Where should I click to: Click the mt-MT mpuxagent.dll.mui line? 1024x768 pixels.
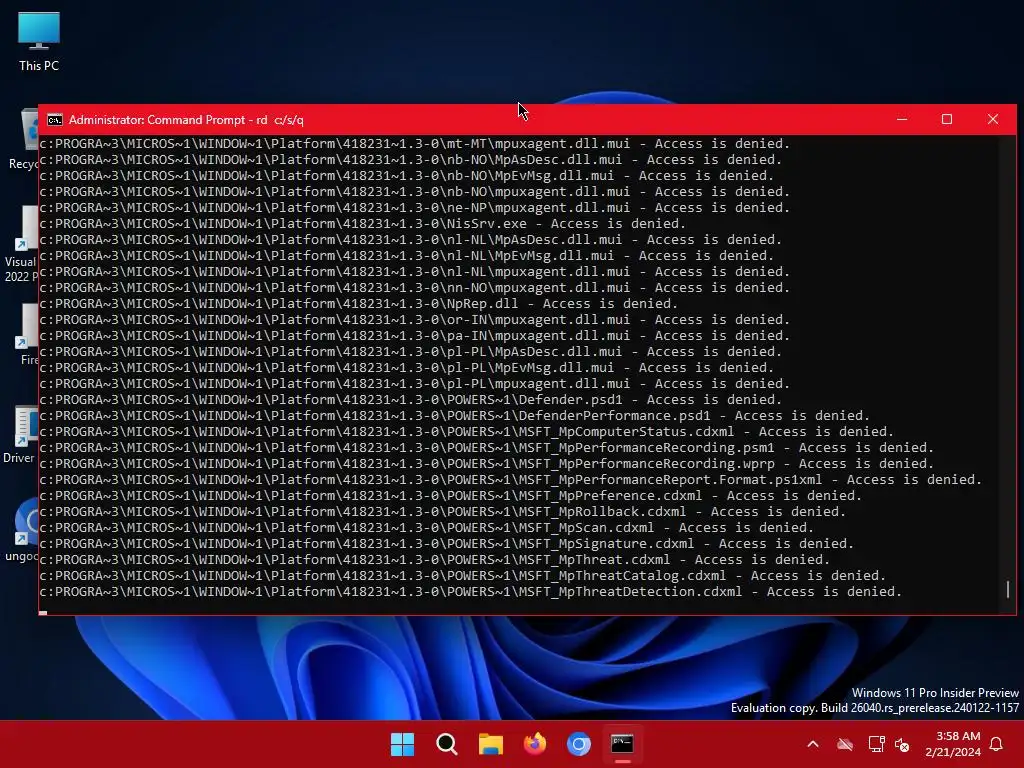click(x=415, y=144)
